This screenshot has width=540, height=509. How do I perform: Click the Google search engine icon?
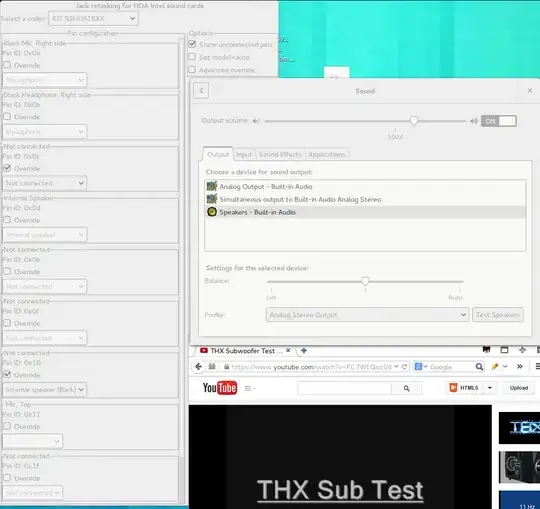point(418,367)
